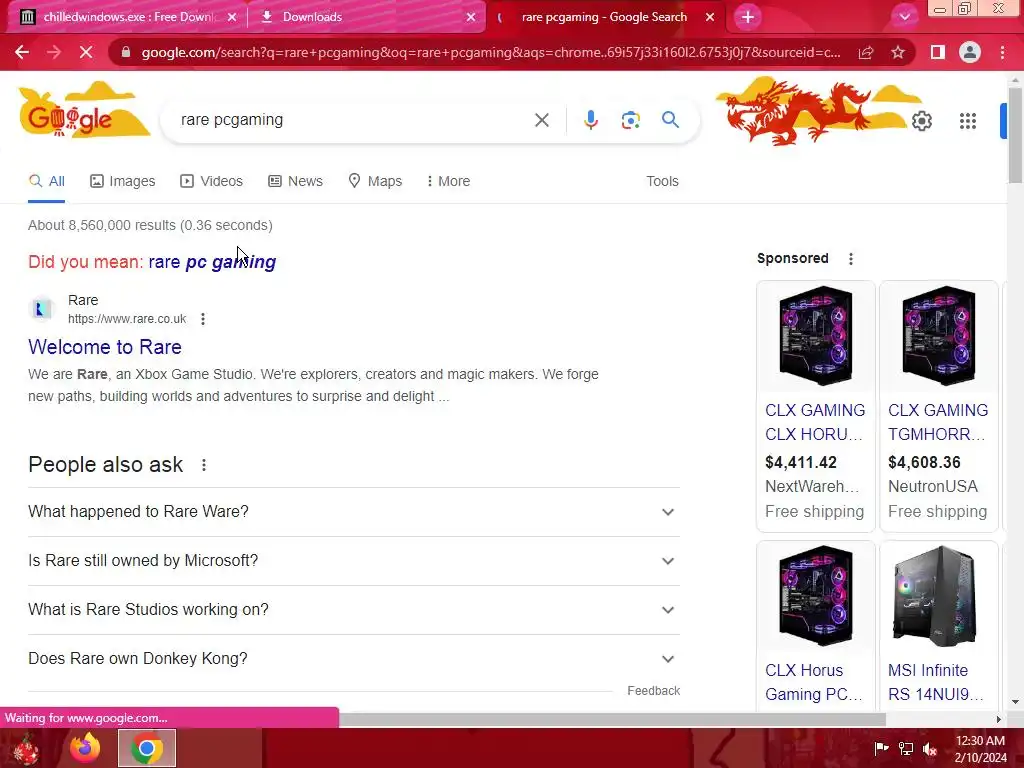Viewport: 1024px width, 768px height.
Task: Open the More search filters
Action: tap(448, 181)
